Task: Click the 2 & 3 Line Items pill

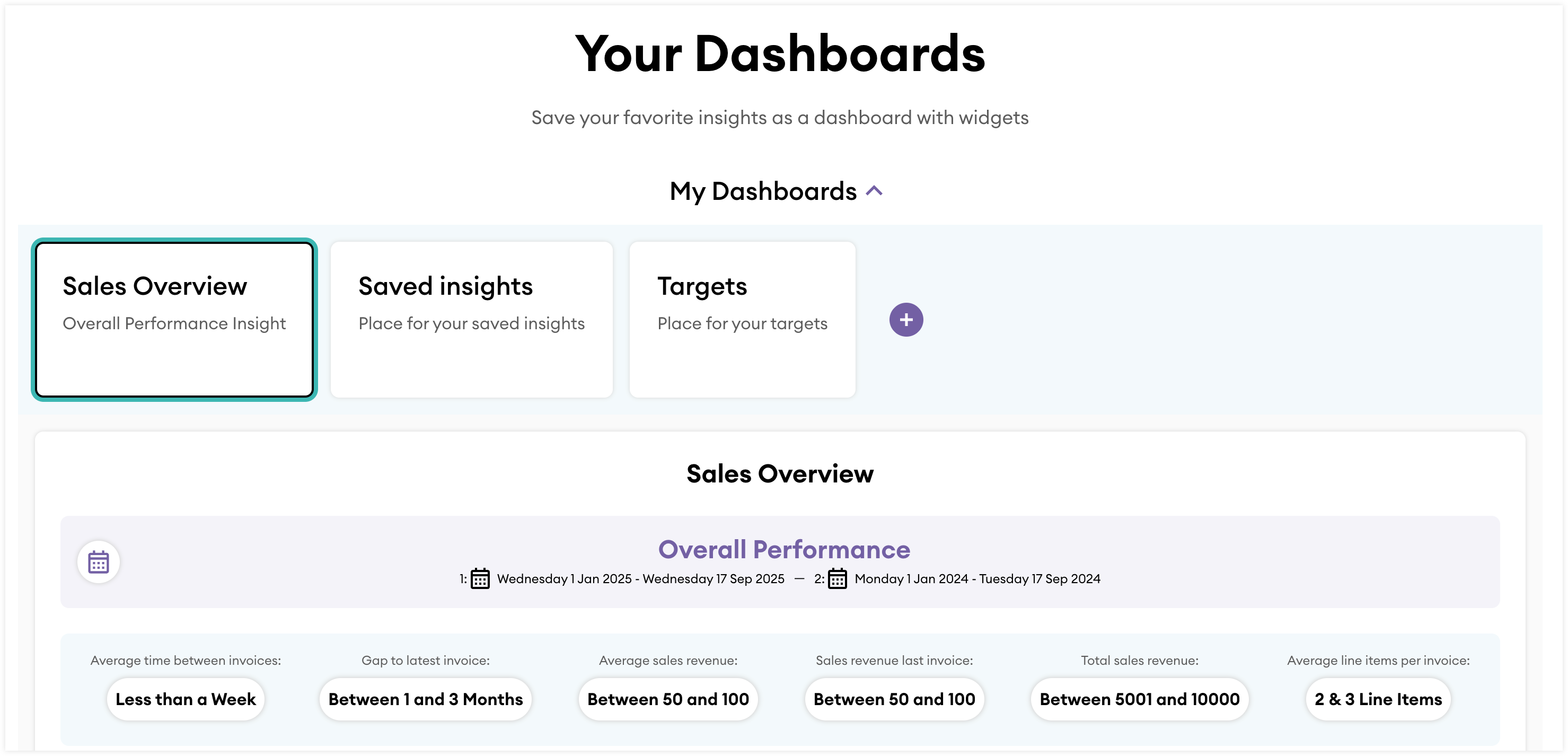Action: 1378,699
